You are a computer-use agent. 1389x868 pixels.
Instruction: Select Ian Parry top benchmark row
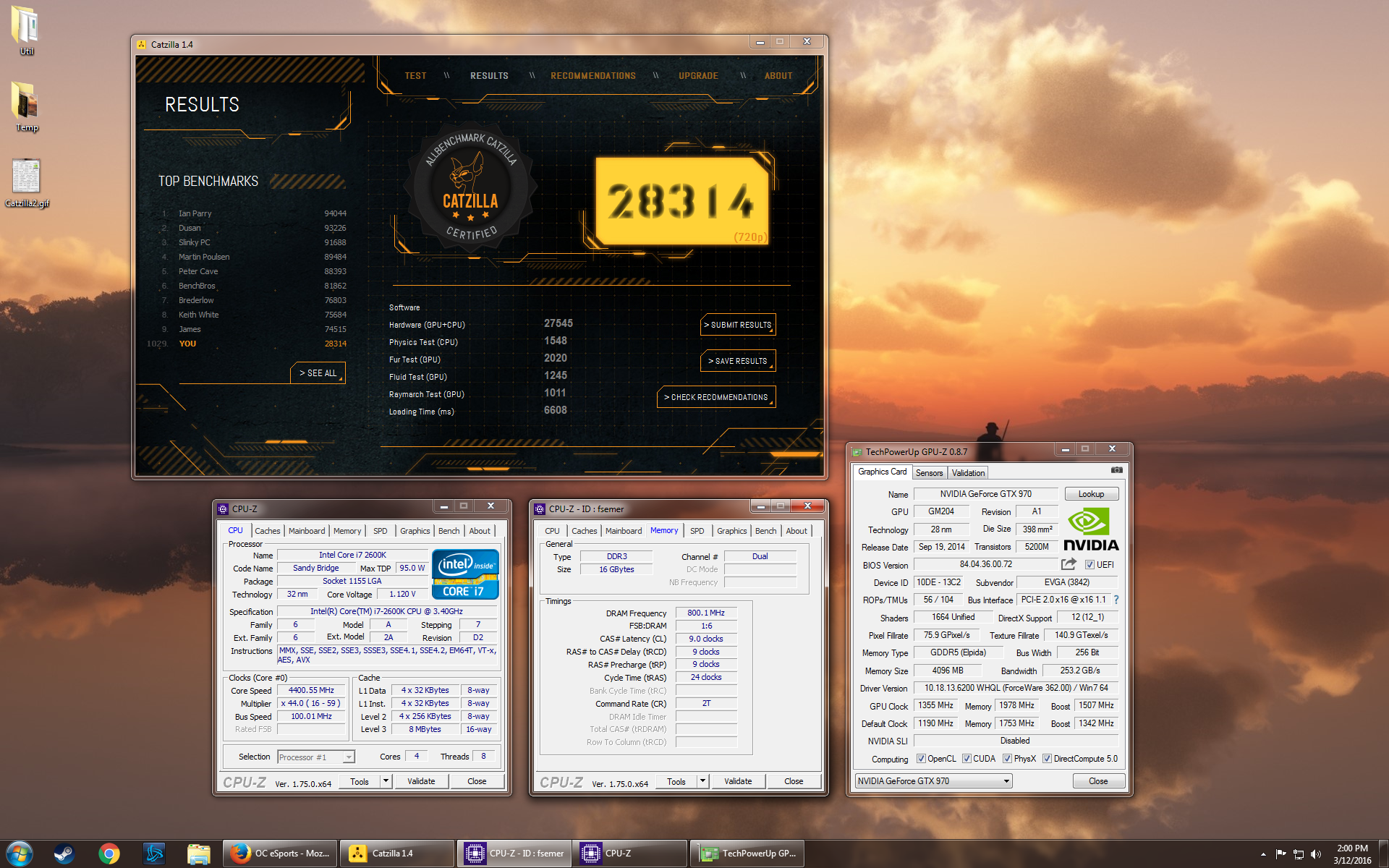253,213
